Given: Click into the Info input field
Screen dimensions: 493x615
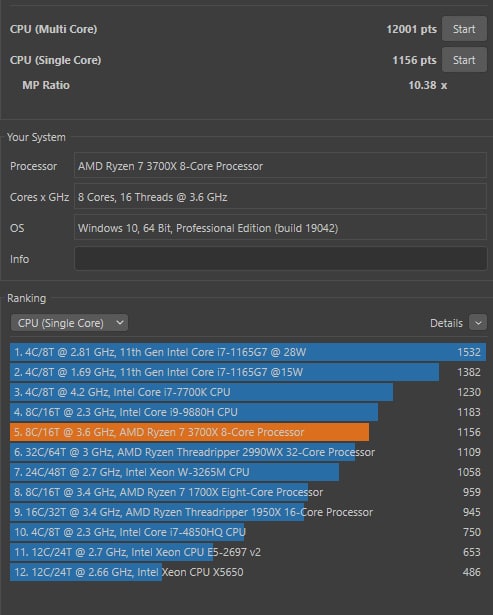Looking at the screenshot, I should [280, 258].
